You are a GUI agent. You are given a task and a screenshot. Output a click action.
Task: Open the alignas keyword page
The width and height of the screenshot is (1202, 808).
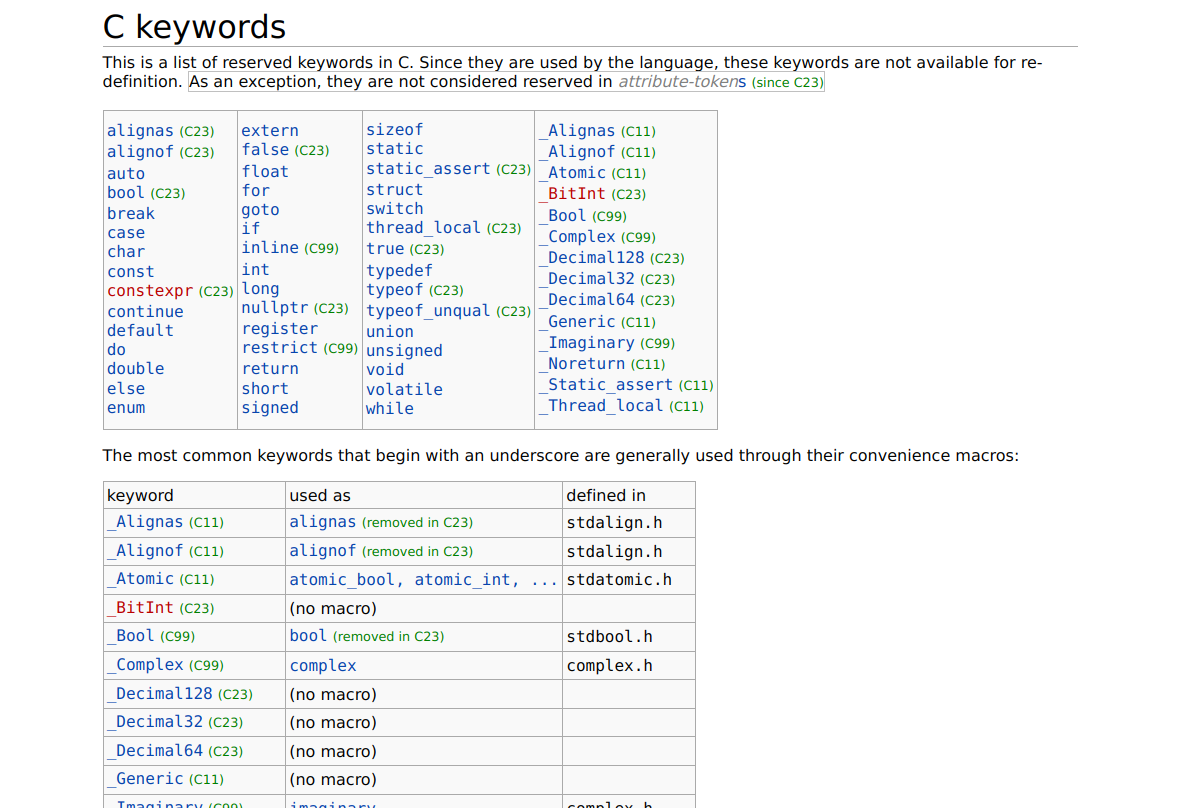coord(140,130)
